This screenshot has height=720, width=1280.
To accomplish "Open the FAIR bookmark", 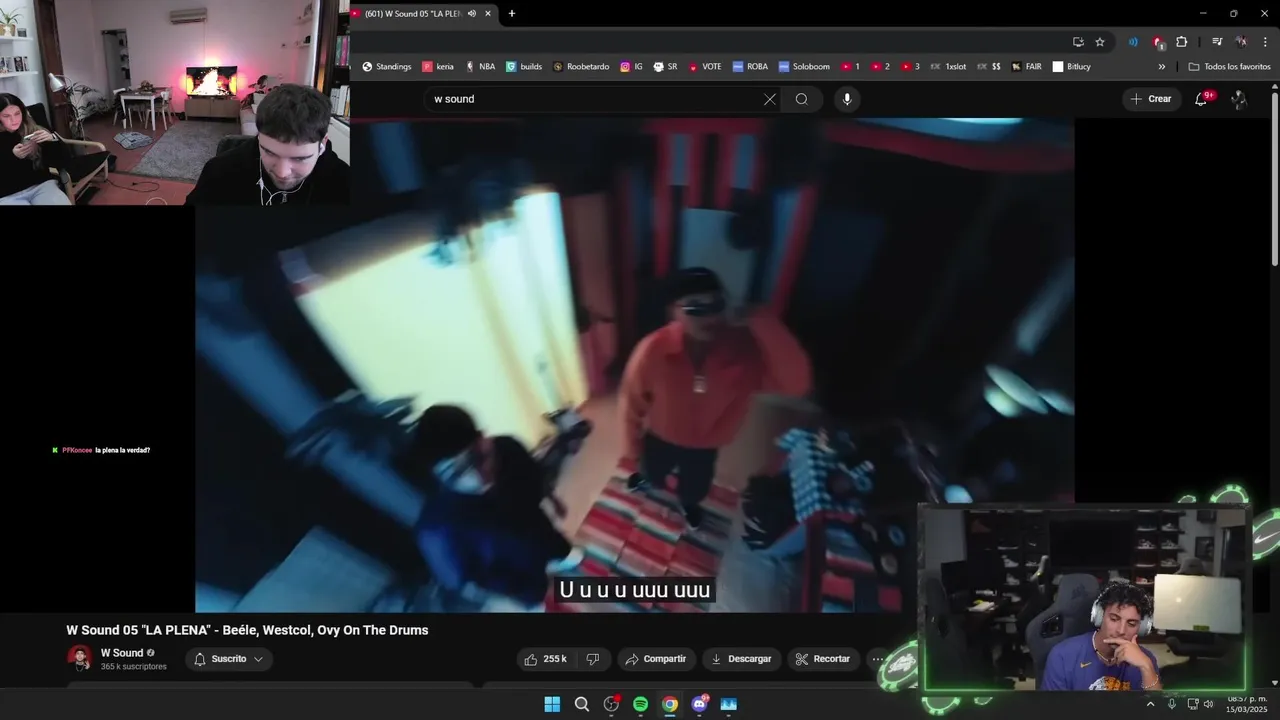I will click(x=1027, y=67).
